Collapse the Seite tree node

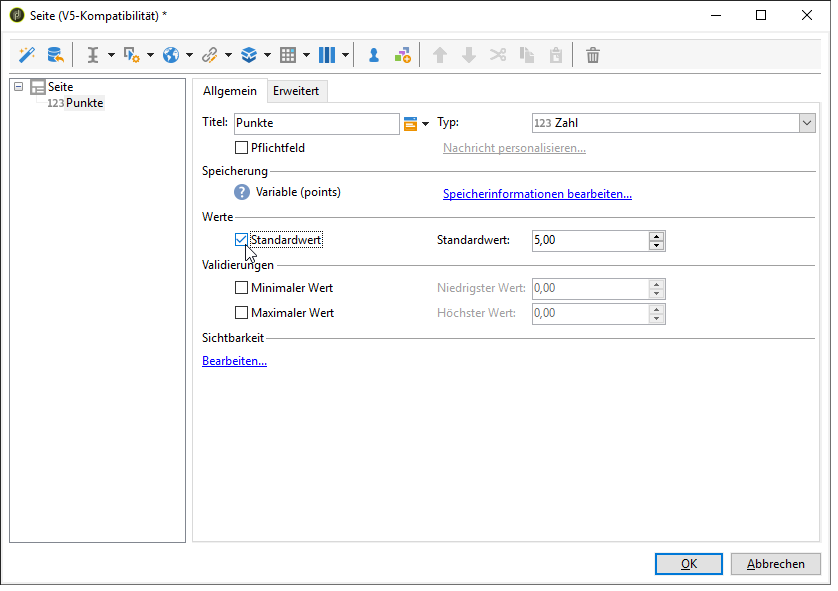pyautogui.click(x=19, y=87)
